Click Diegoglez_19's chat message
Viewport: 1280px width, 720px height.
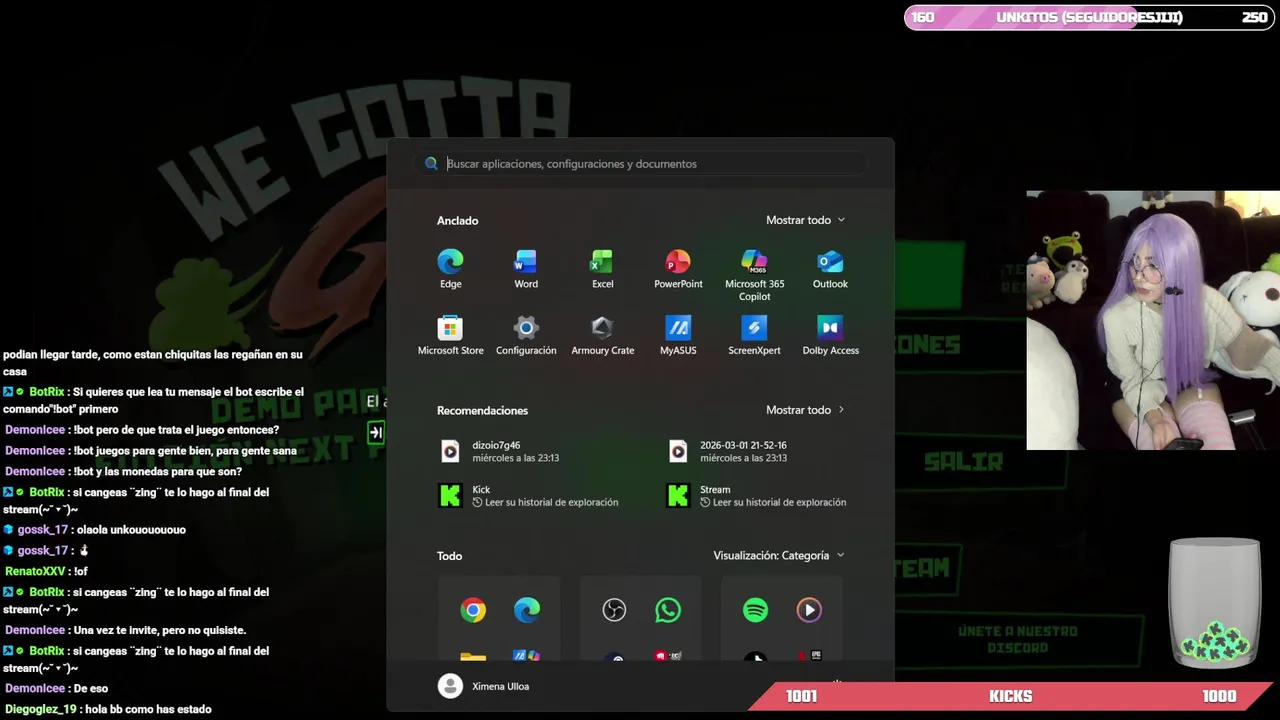[x=149, y=709]
